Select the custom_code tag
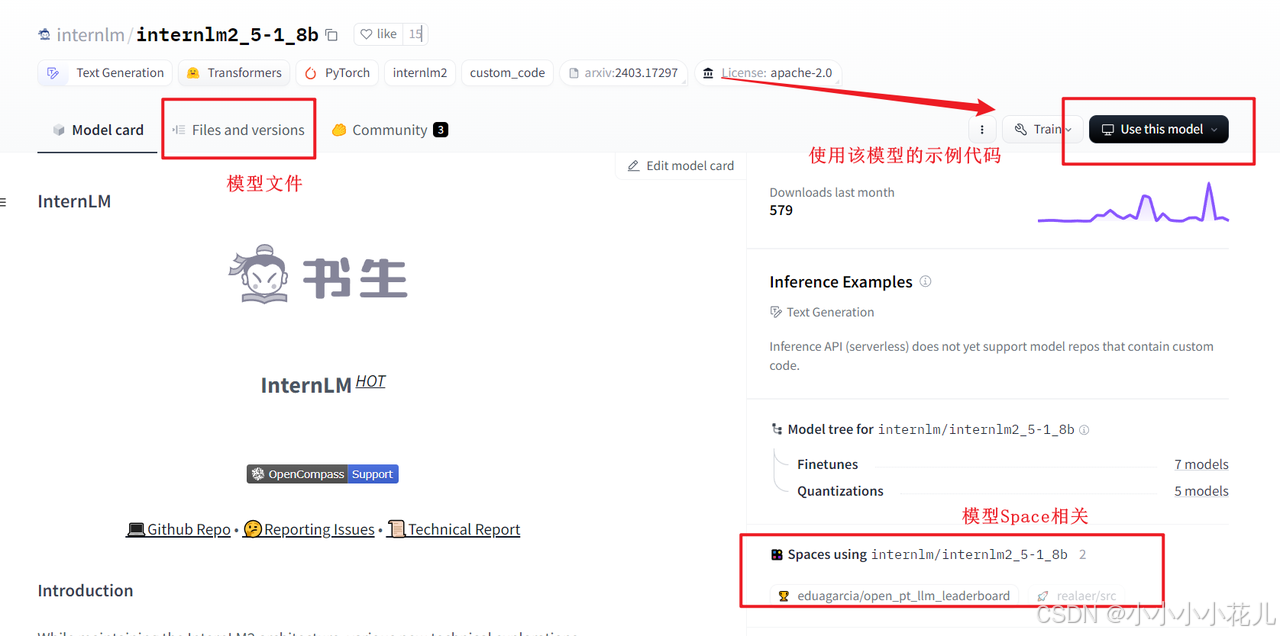Viewport: 1280px width, 636px height. coord(507,72)
